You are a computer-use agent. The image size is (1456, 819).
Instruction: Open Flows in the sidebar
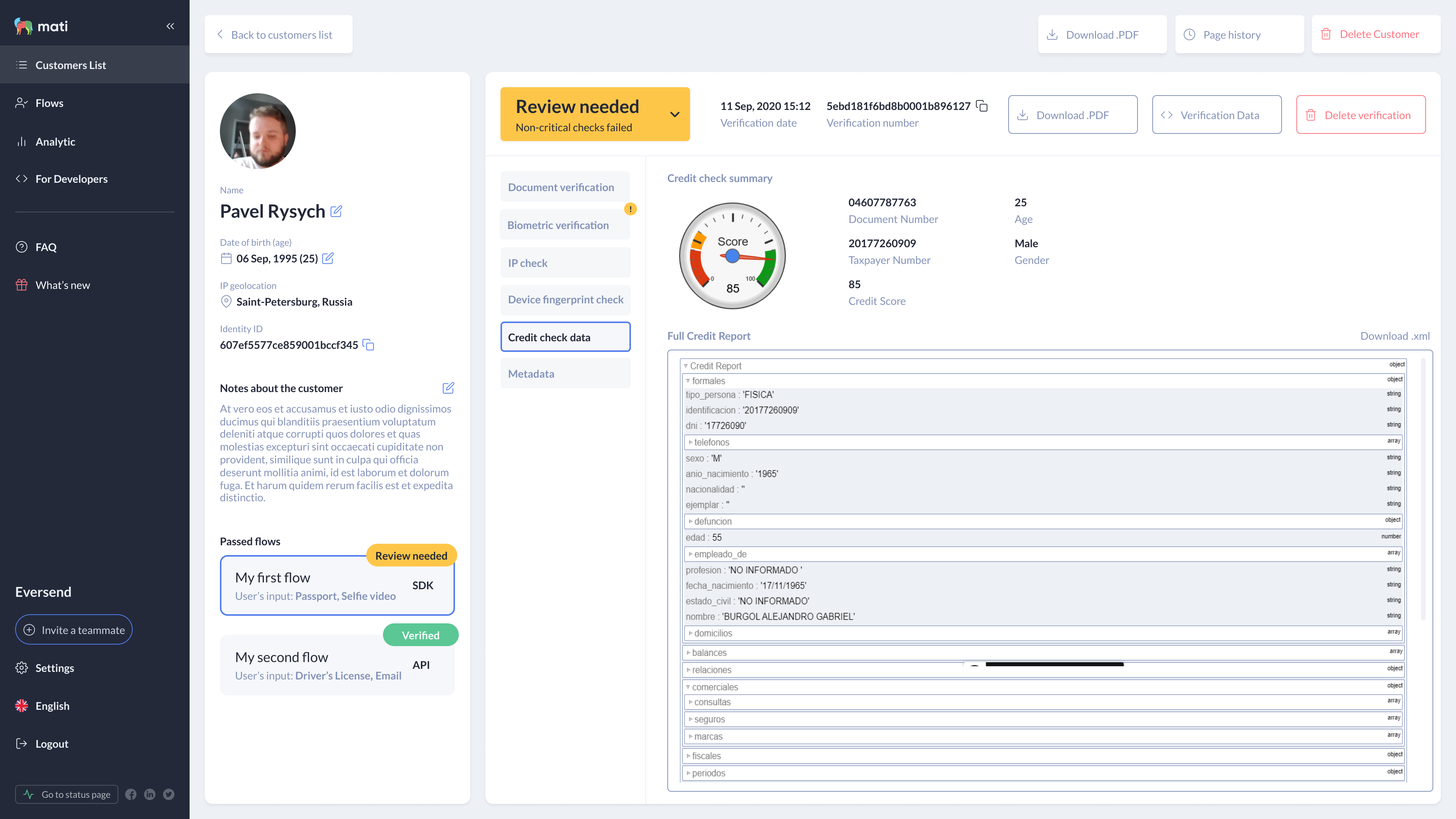point(49,103)
